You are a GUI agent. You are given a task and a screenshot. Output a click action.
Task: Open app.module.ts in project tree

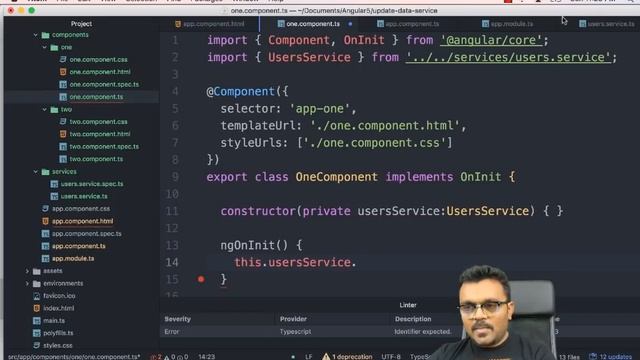click(73, 258)
